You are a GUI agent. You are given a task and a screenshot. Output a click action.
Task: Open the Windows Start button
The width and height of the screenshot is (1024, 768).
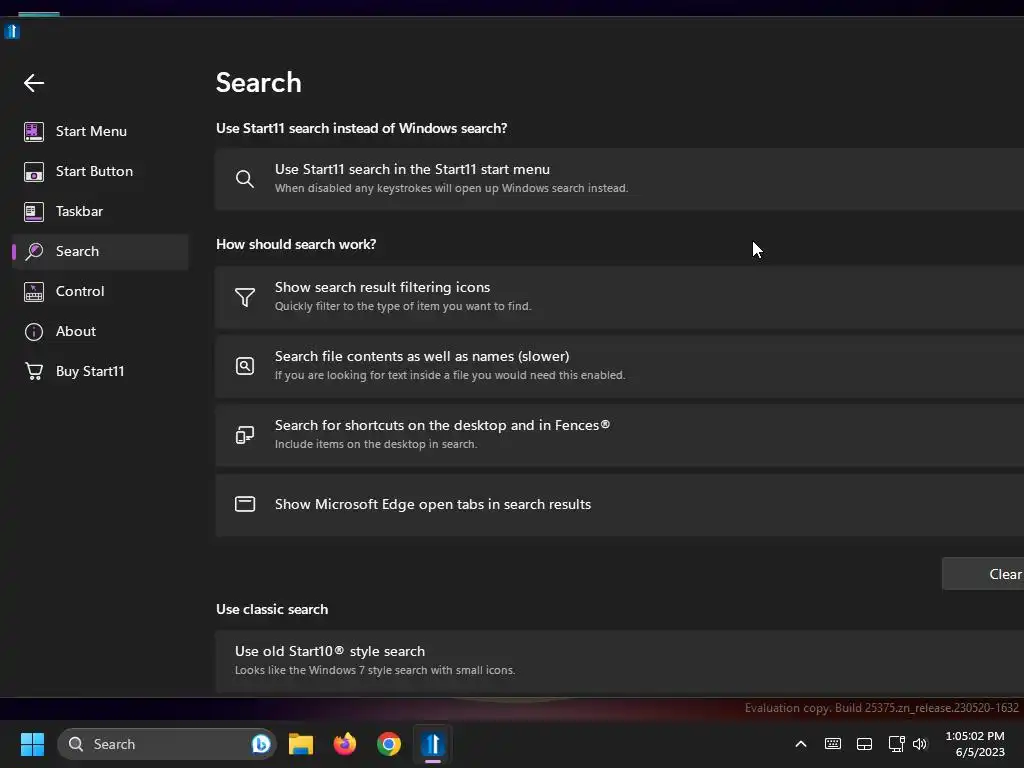[x=32, y=744]
